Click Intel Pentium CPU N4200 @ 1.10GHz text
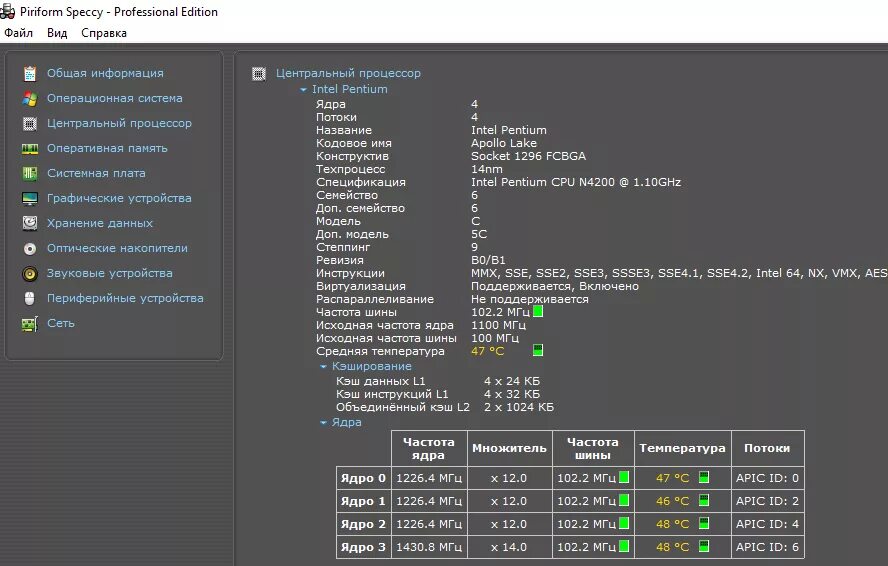Image resolution: width=888 pixels, height=566 pixels. coord(576,182)
